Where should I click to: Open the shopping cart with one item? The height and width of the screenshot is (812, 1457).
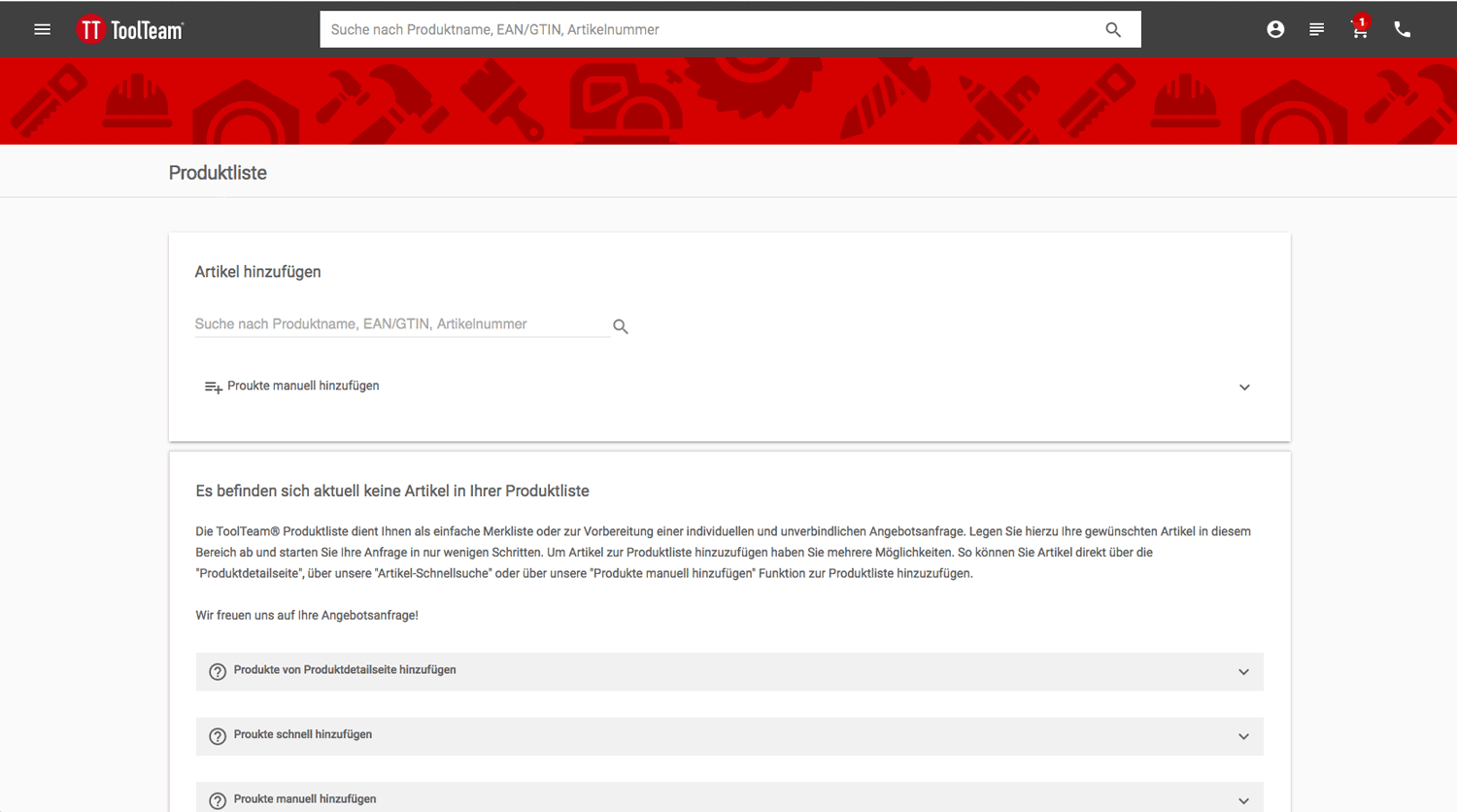1360,29
